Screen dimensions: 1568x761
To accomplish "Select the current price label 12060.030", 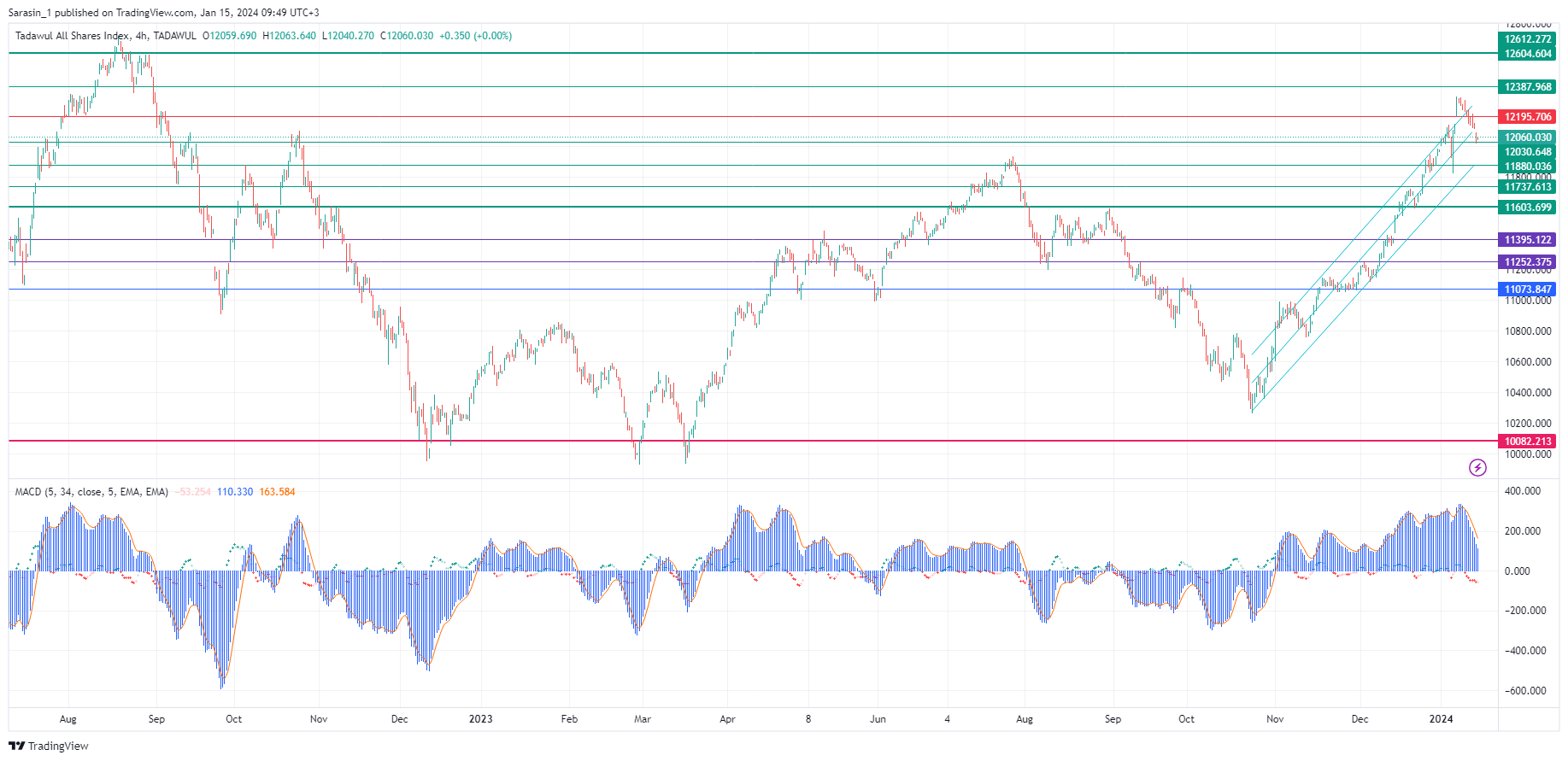I will (x=1528, y=138).
